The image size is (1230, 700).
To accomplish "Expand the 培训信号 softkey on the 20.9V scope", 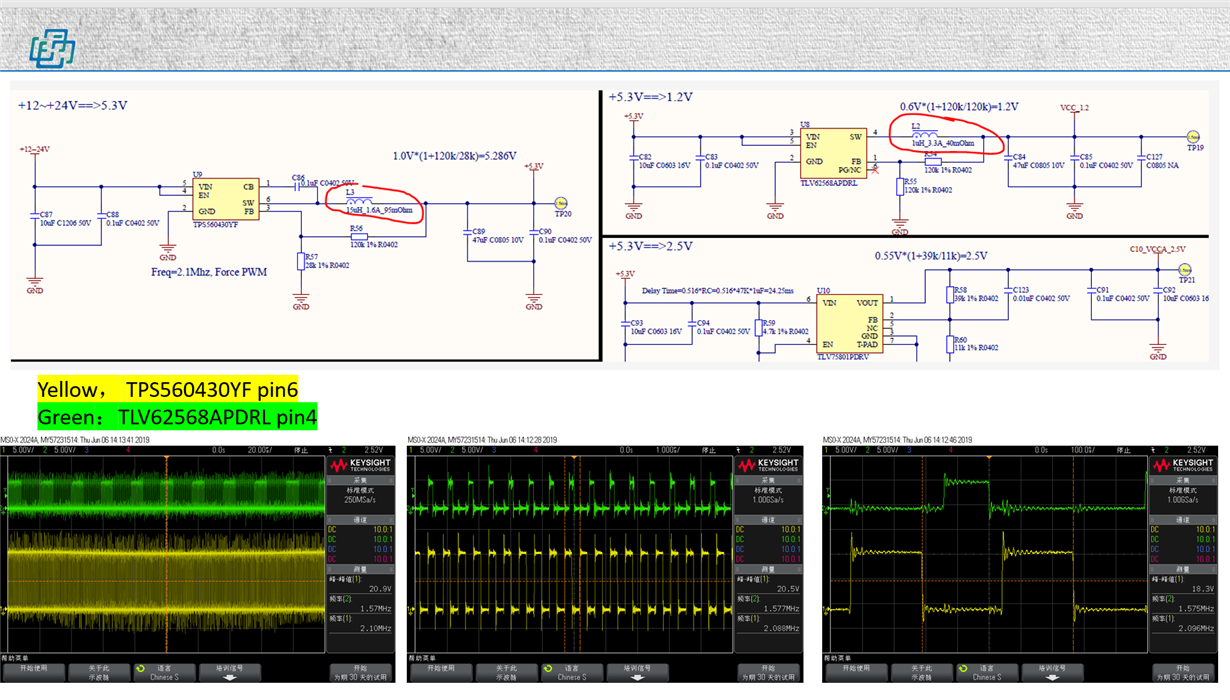I will (x=228, y=672).
